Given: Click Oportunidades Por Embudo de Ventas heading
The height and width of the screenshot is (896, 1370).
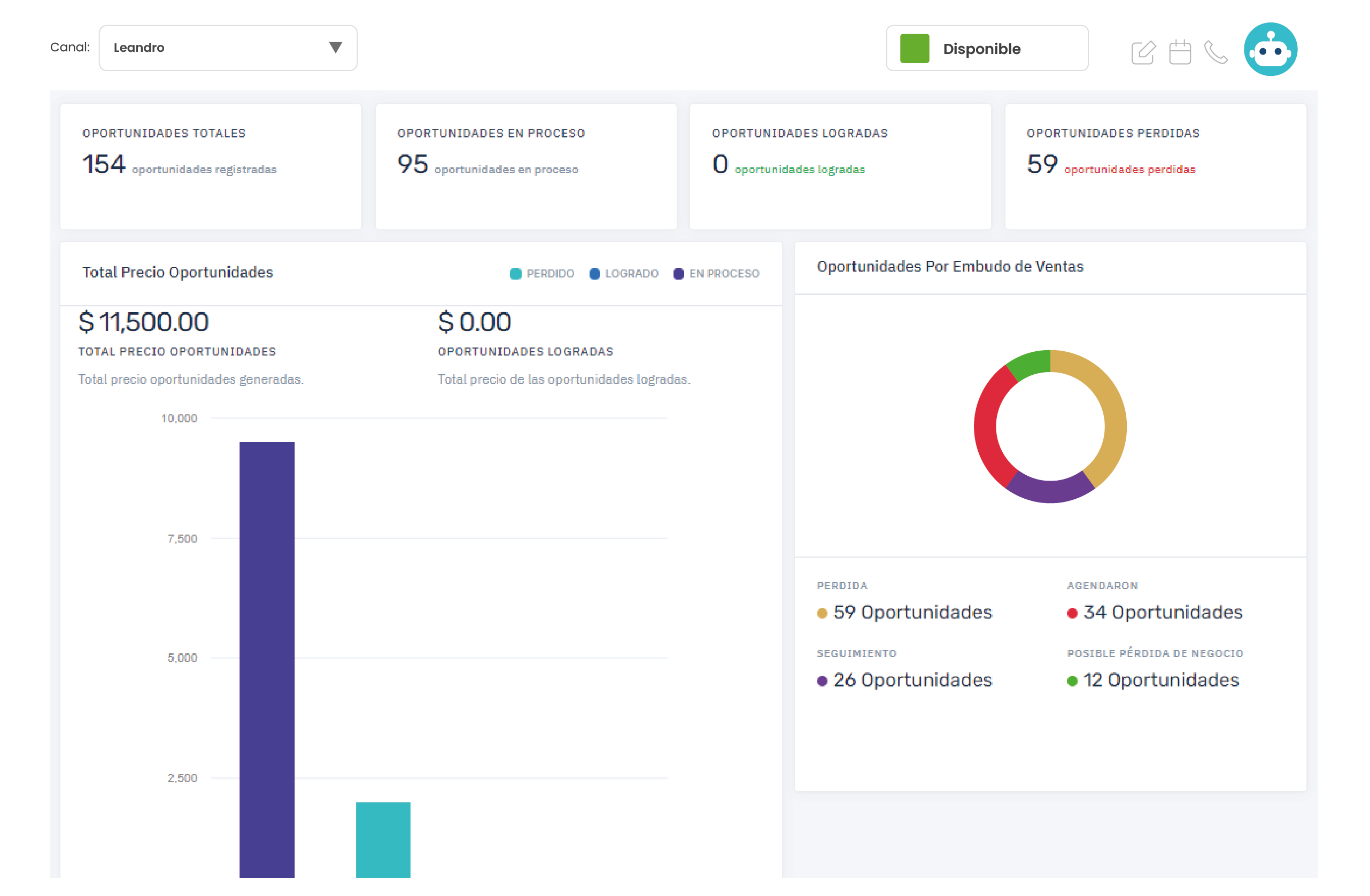Looking at the screenshot, I should [x=950, y=267].
